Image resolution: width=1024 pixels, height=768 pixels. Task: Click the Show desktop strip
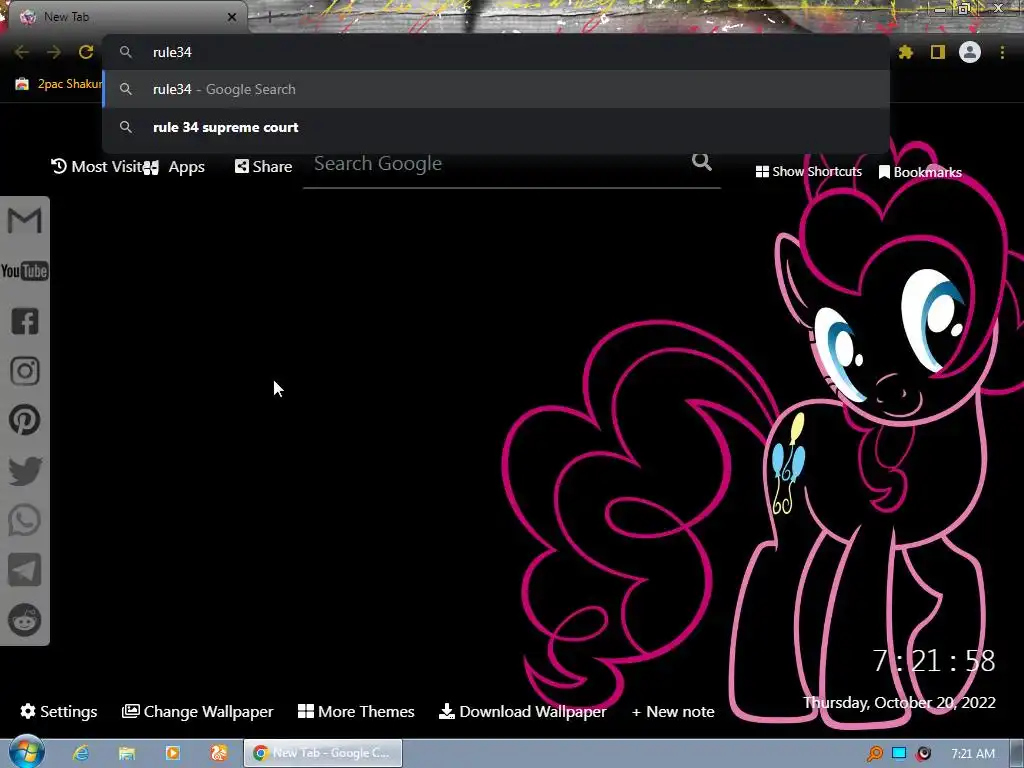coord(1017,753)
